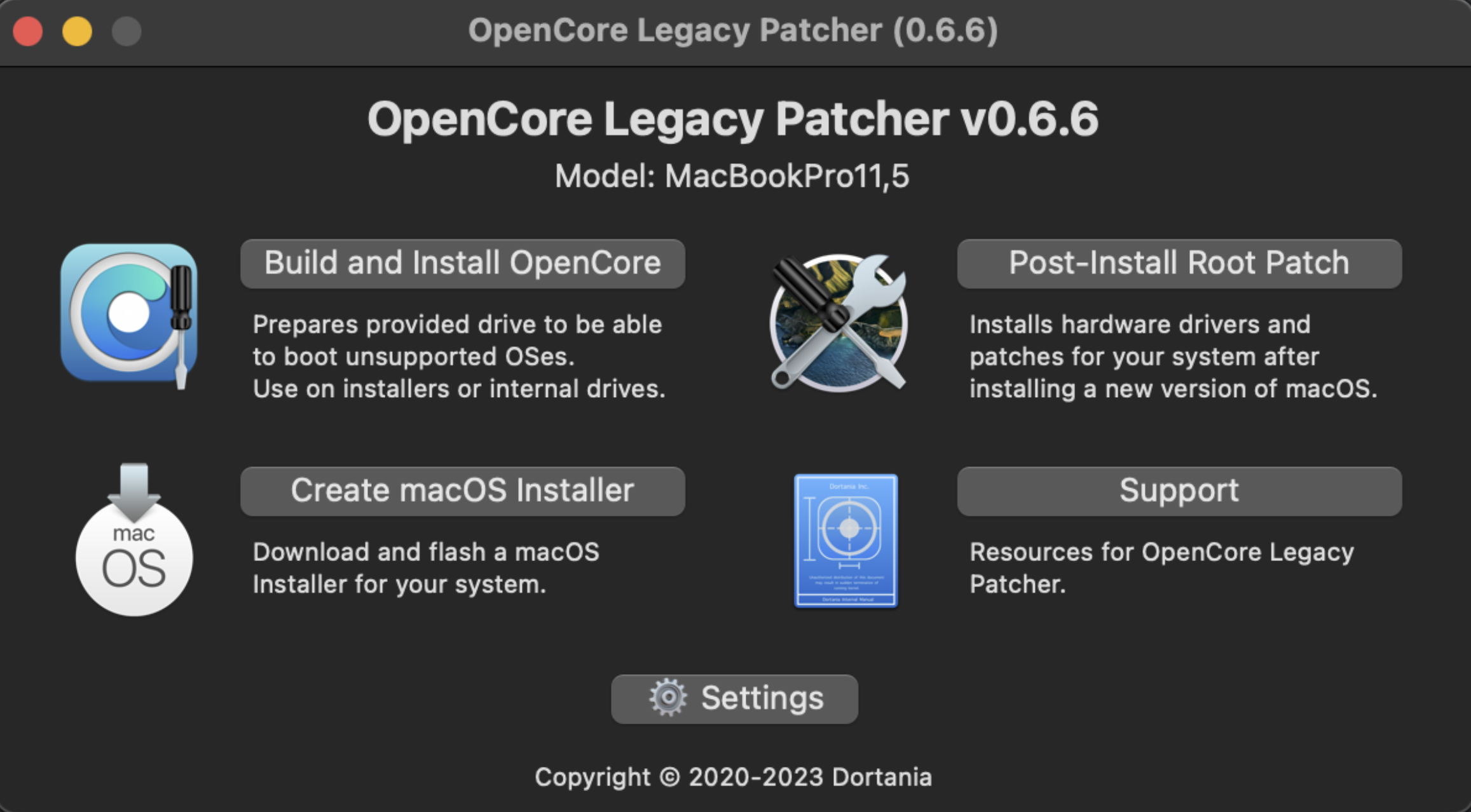1471x812 pixels.
Task: Minimize window with the yellow button
Action: (77, 31)
